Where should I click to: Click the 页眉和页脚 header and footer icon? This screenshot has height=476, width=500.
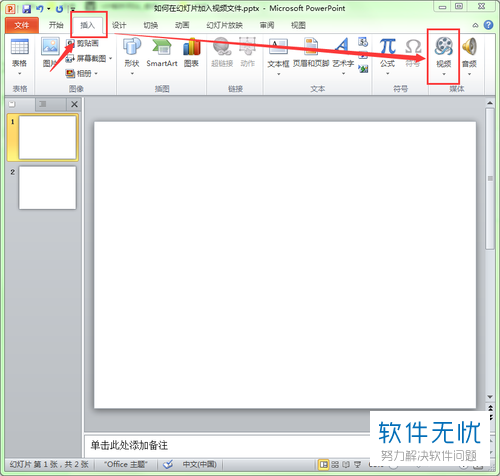[x=311, y=46]
